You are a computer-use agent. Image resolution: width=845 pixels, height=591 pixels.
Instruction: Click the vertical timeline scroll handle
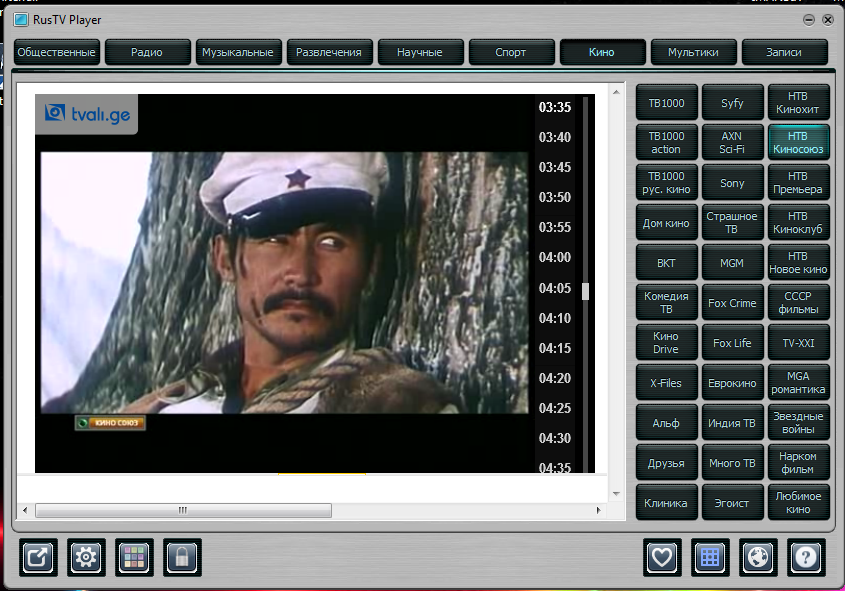[x=586, y=291]
